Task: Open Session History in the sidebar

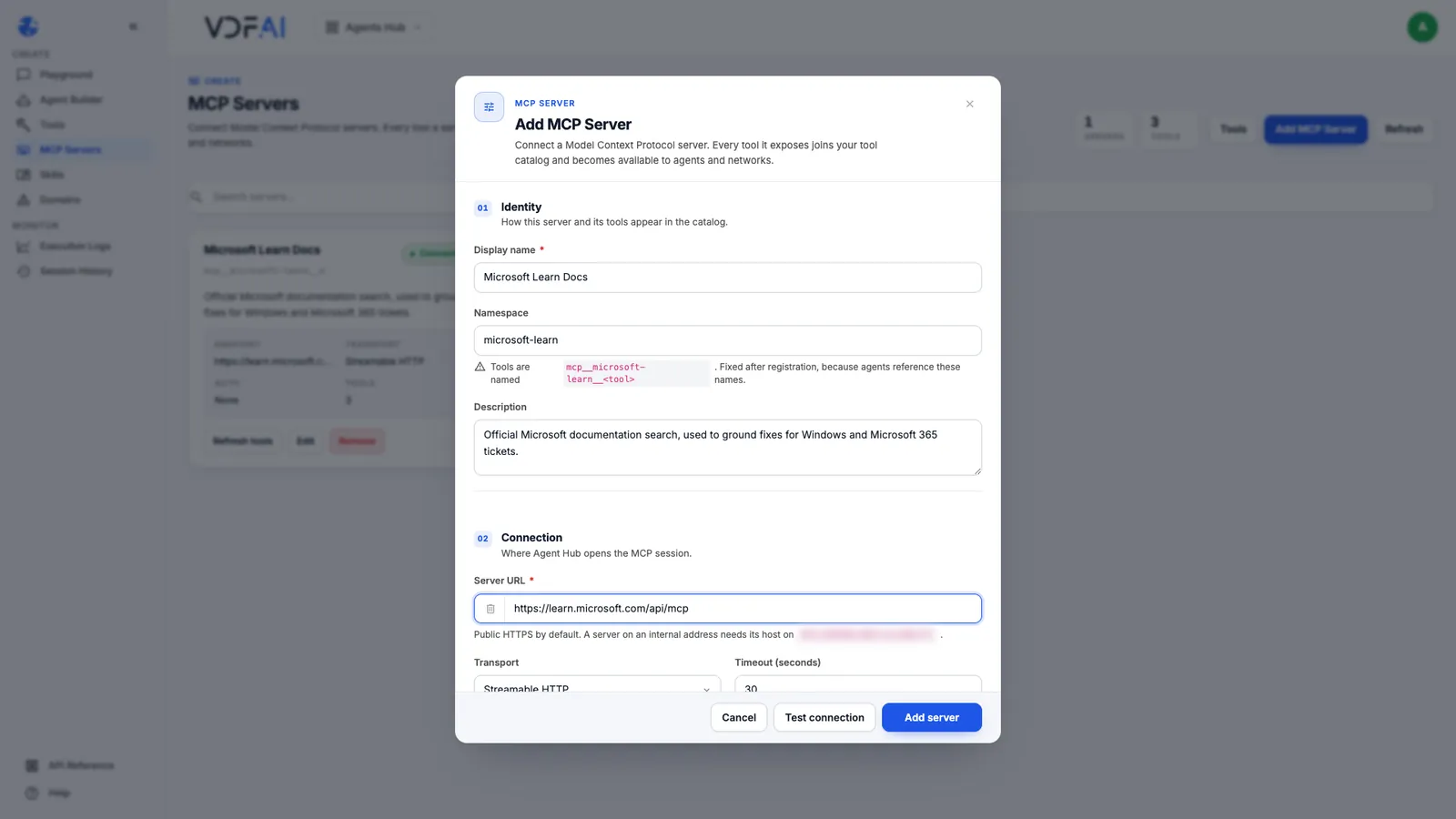Action: pyautogui.click(x=76, y=271)
